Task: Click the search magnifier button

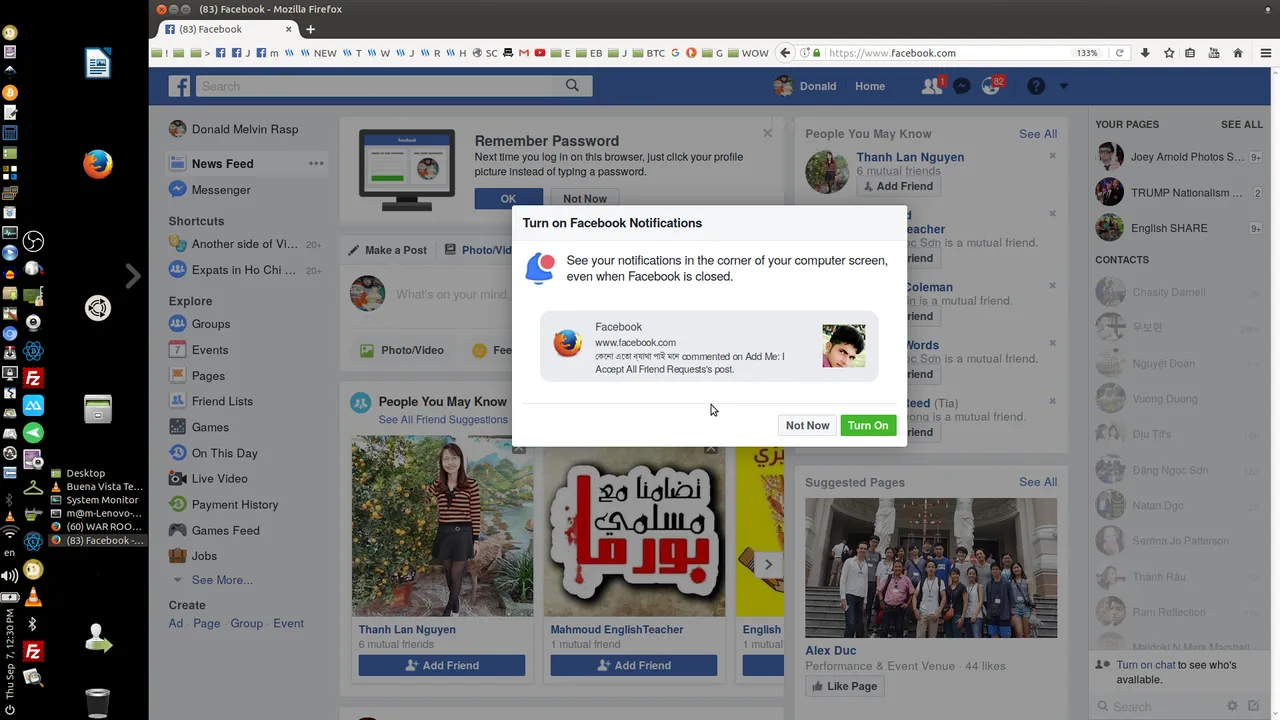Action: click(x=572, y=86)
